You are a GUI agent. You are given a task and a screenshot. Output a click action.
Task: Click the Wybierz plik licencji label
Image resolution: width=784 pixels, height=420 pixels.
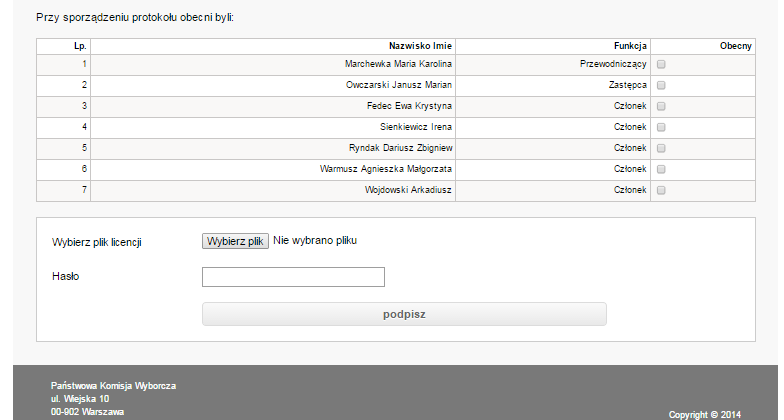(96, 242)
